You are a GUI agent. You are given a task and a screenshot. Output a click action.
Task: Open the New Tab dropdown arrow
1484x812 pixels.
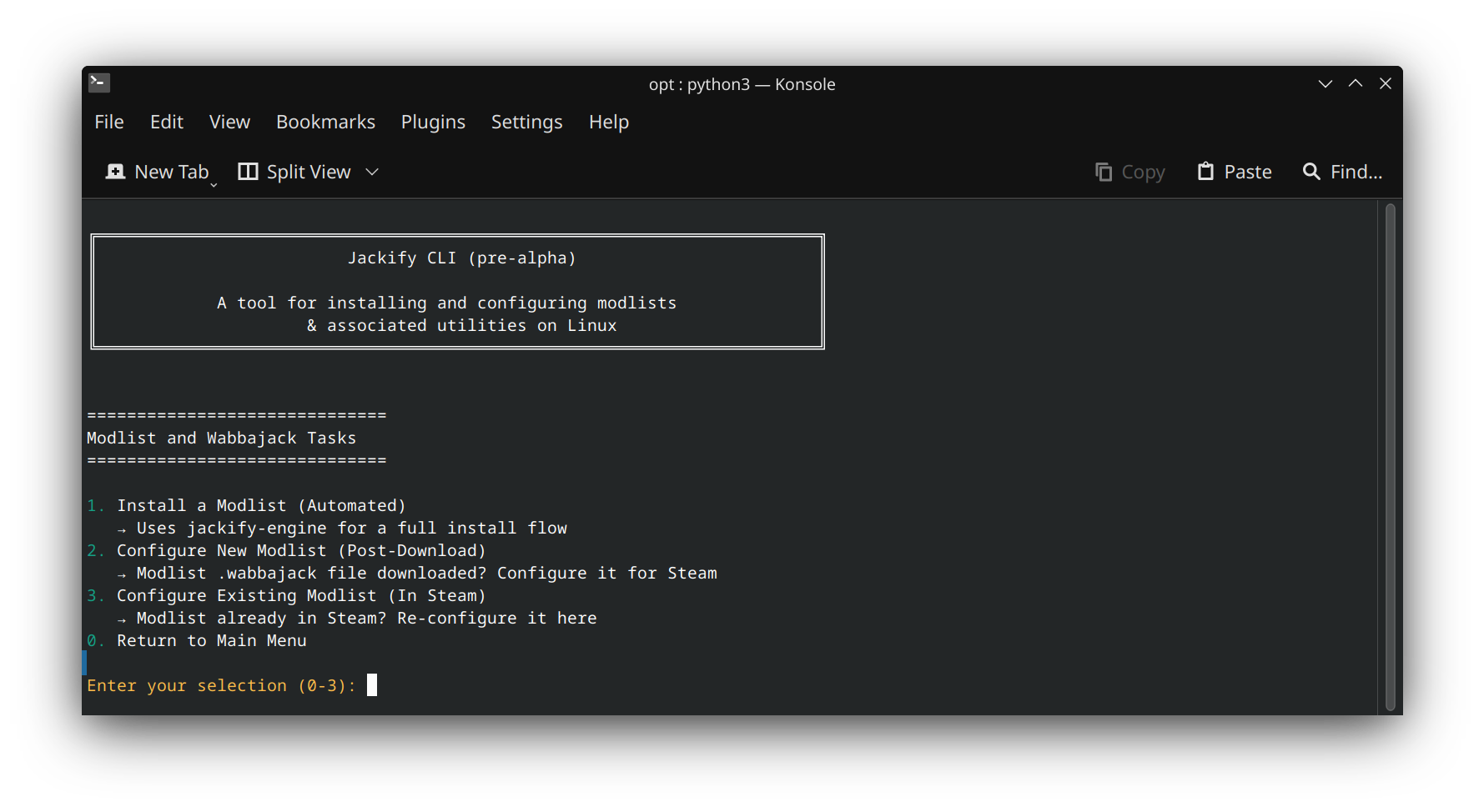pos(214,184)
